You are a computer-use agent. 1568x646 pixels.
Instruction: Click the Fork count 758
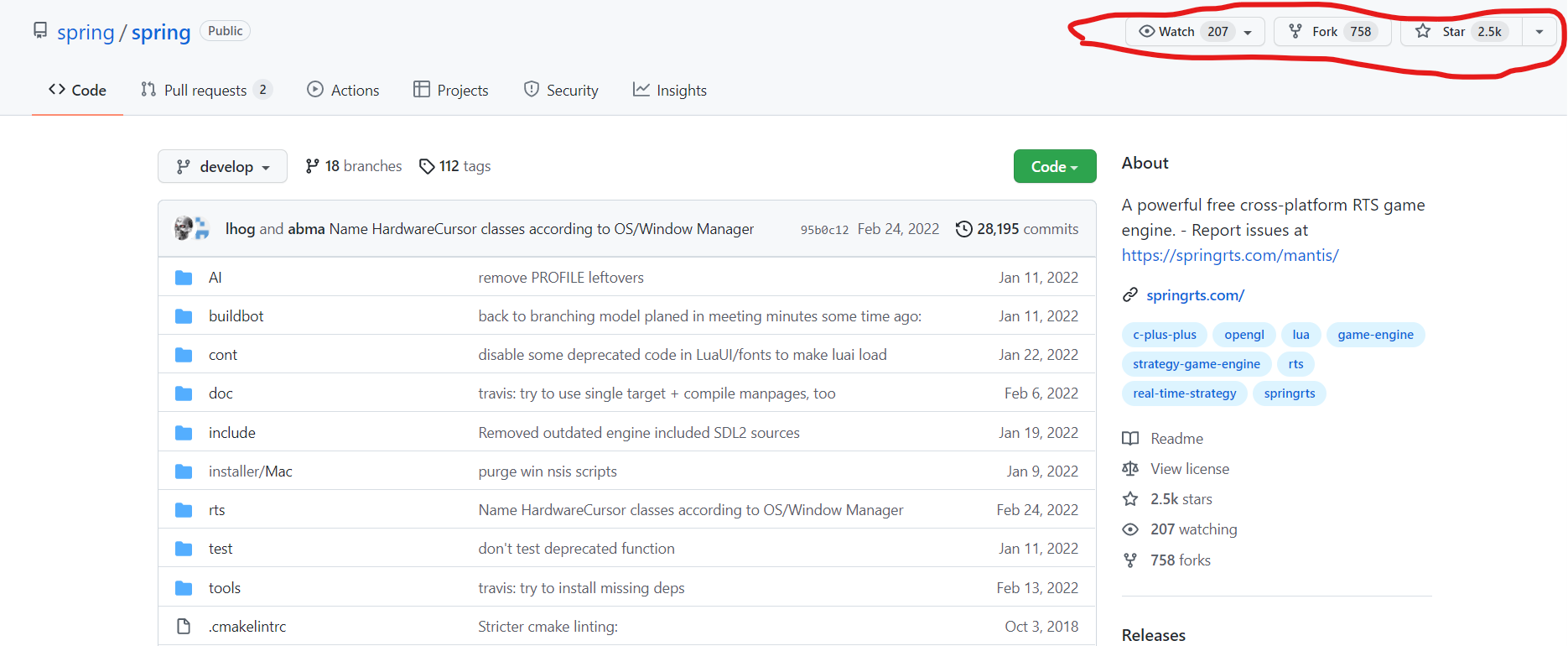tap(1361, 32)
